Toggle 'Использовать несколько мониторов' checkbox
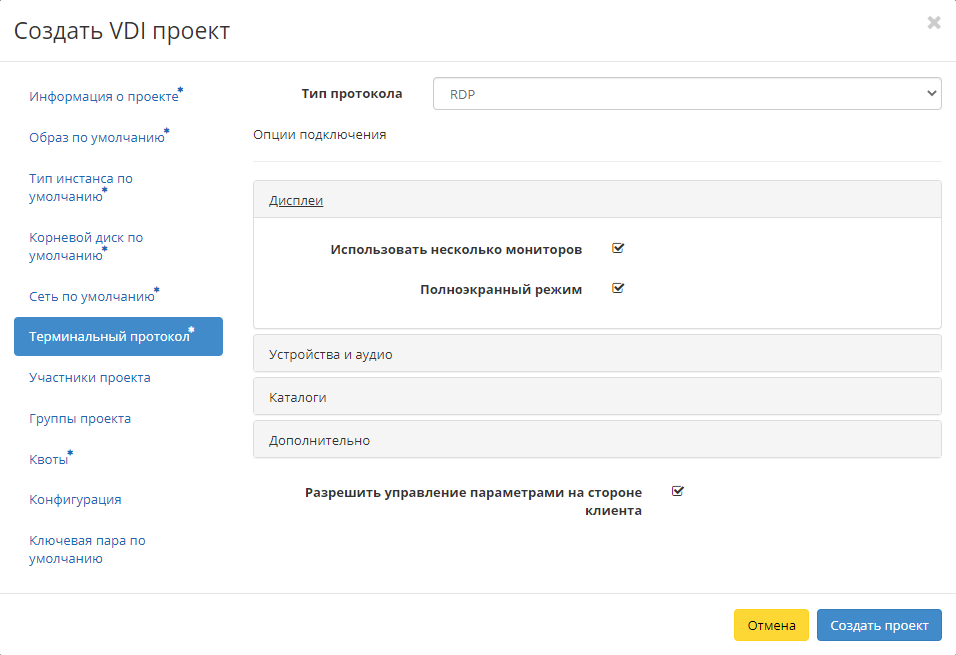 pyautogui.click(x=618, y=249)
